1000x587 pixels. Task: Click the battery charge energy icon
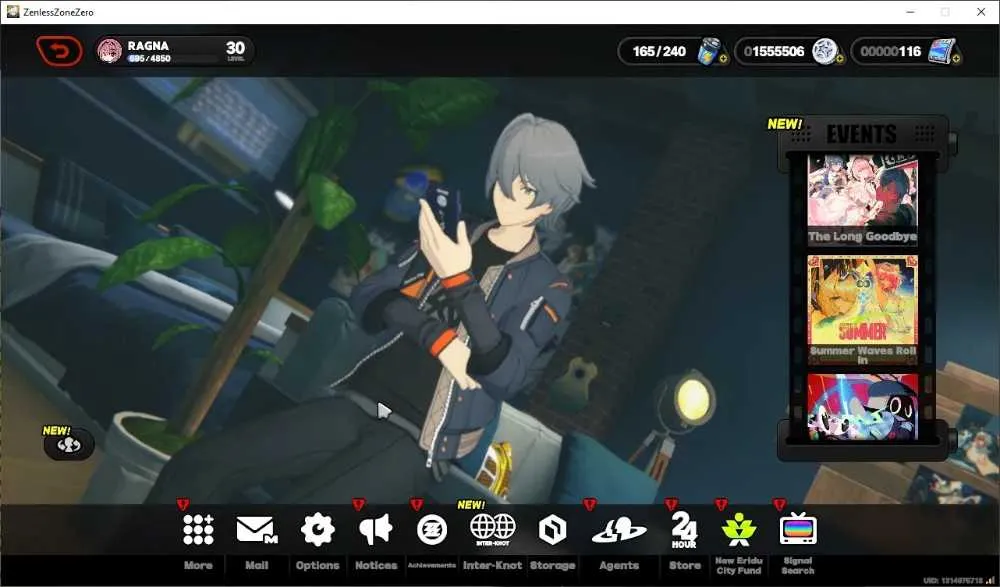709,51
